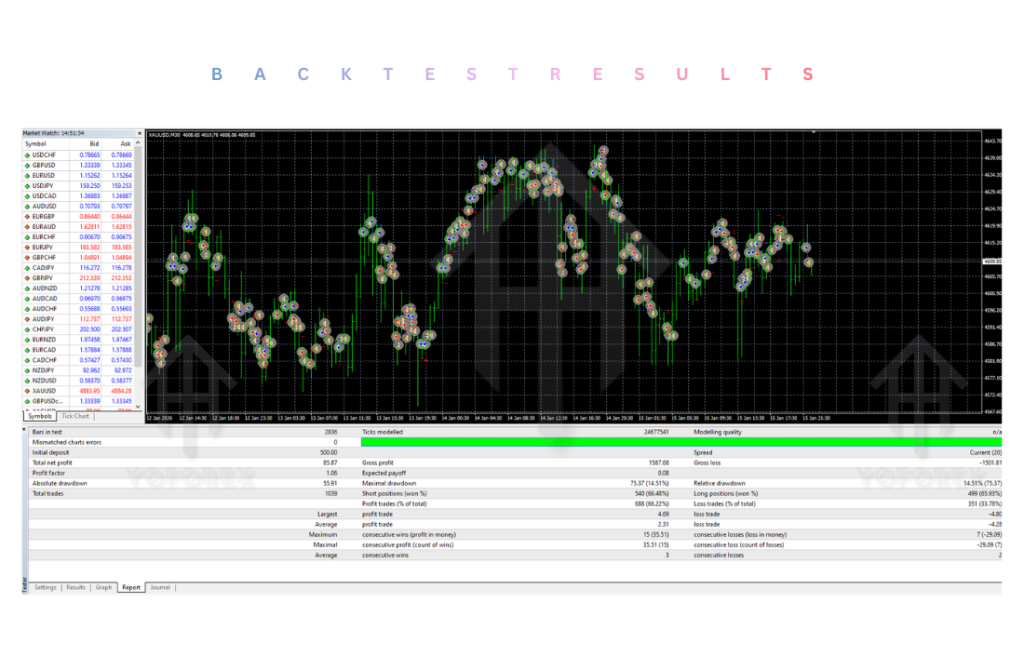Screen dimensions: 1024x670
Task: Open the Results tab in Tester
Action: click(x=76, y=587)
